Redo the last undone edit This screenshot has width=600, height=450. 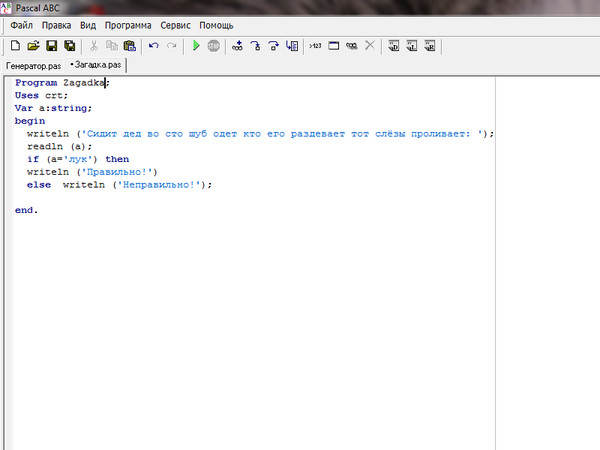171,46
